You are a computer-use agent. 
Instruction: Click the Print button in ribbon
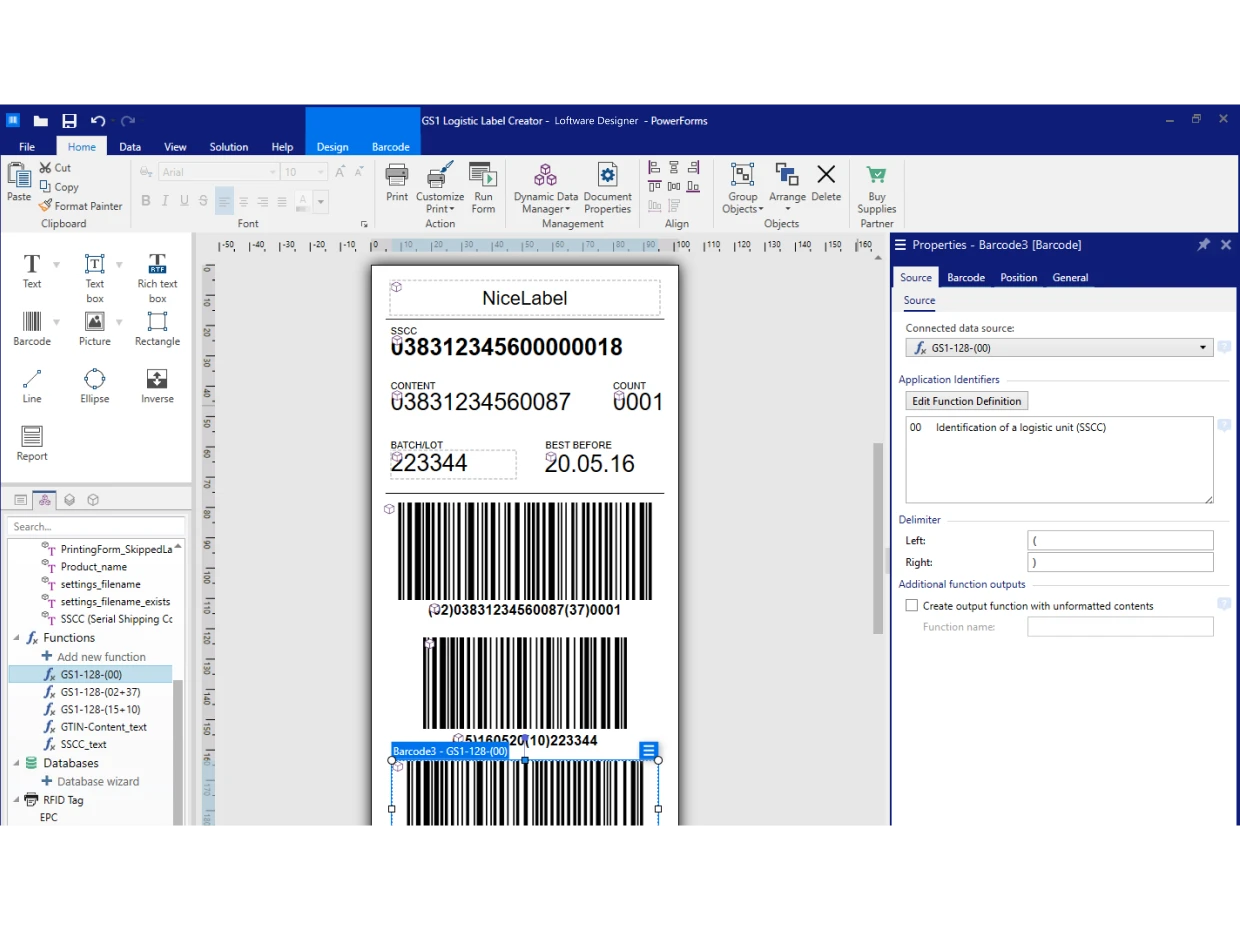coord(397,183)
